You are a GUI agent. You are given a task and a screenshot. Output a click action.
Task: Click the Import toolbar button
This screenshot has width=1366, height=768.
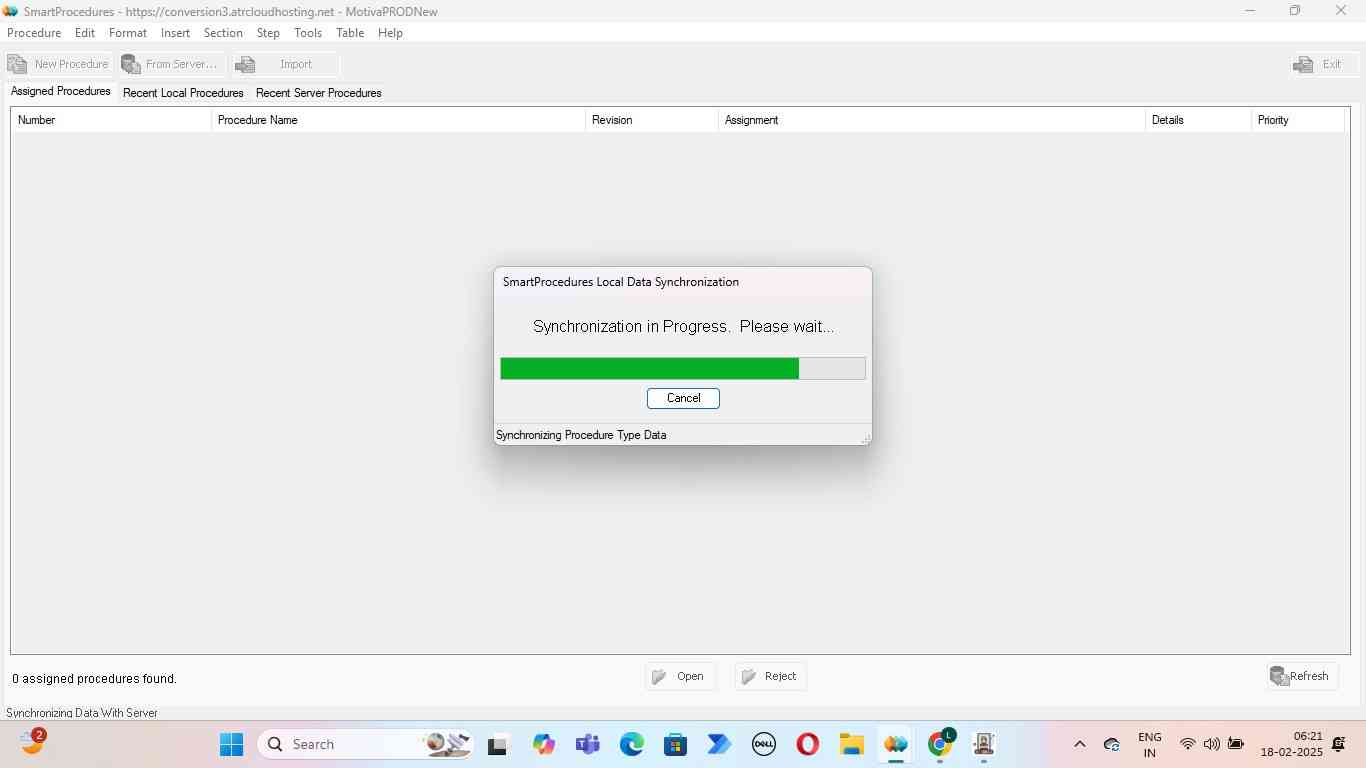point(285,64)
